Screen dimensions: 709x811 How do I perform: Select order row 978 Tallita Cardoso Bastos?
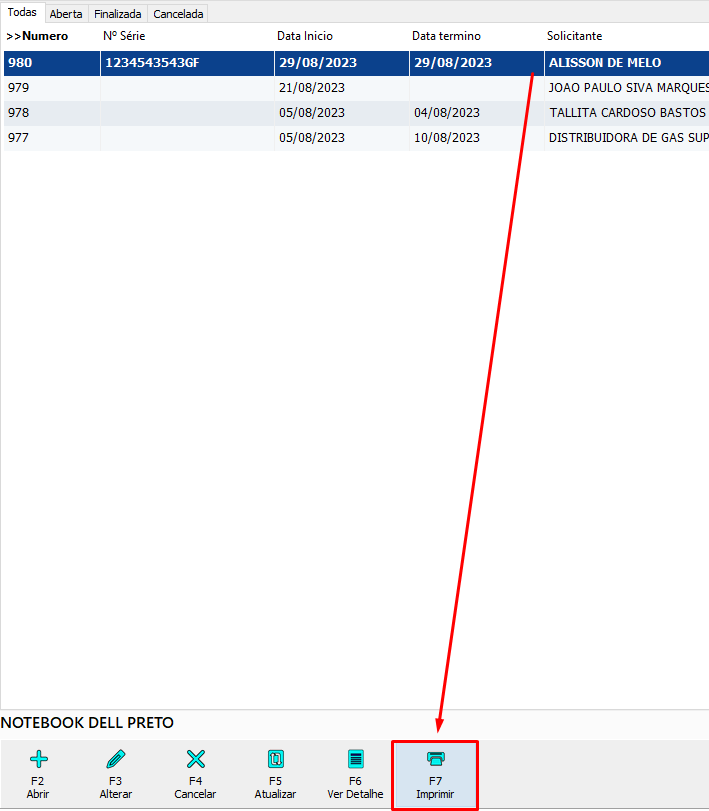(627, 112)
